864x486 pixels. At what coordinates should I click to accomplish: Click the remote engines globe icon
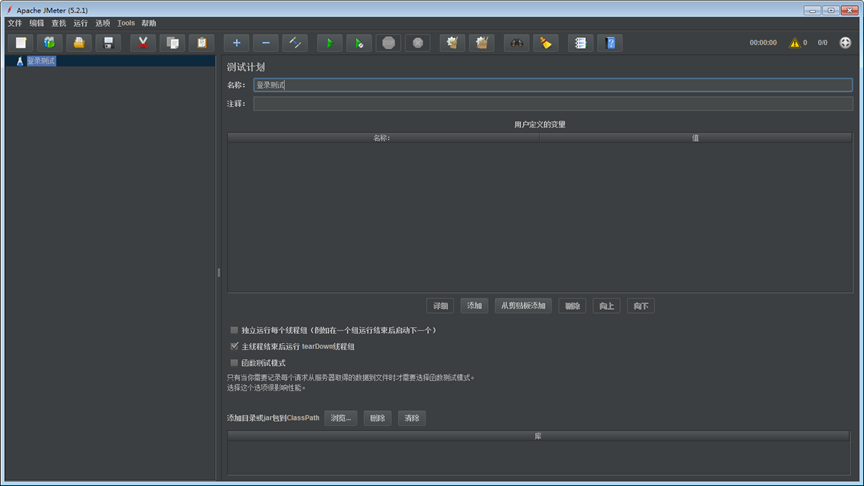[845, 42]
